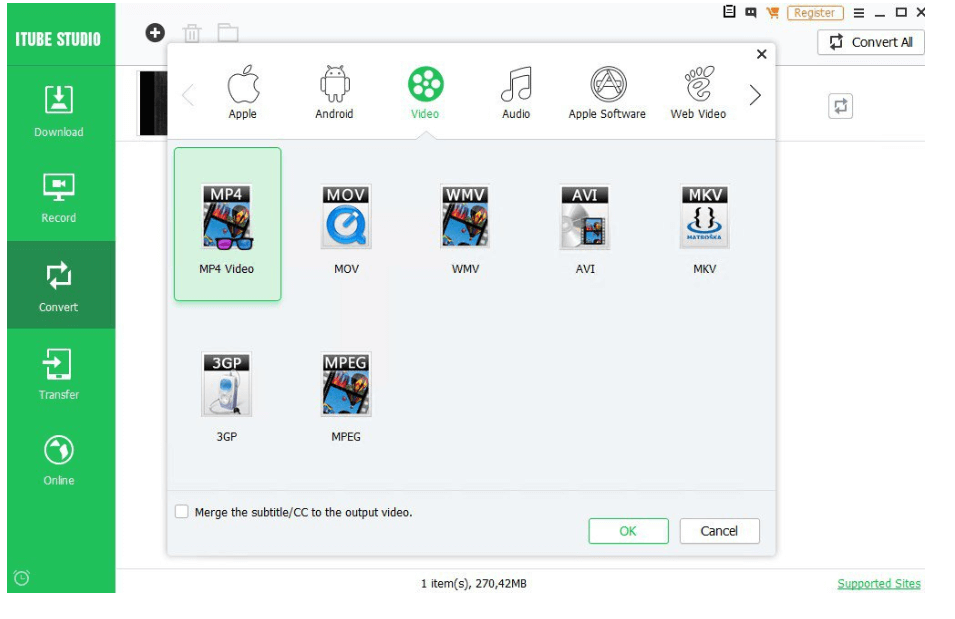This screenshot has height=619, width=955.
Task: Click the feedback chat icon in title bar
Action: pos(750,12)
